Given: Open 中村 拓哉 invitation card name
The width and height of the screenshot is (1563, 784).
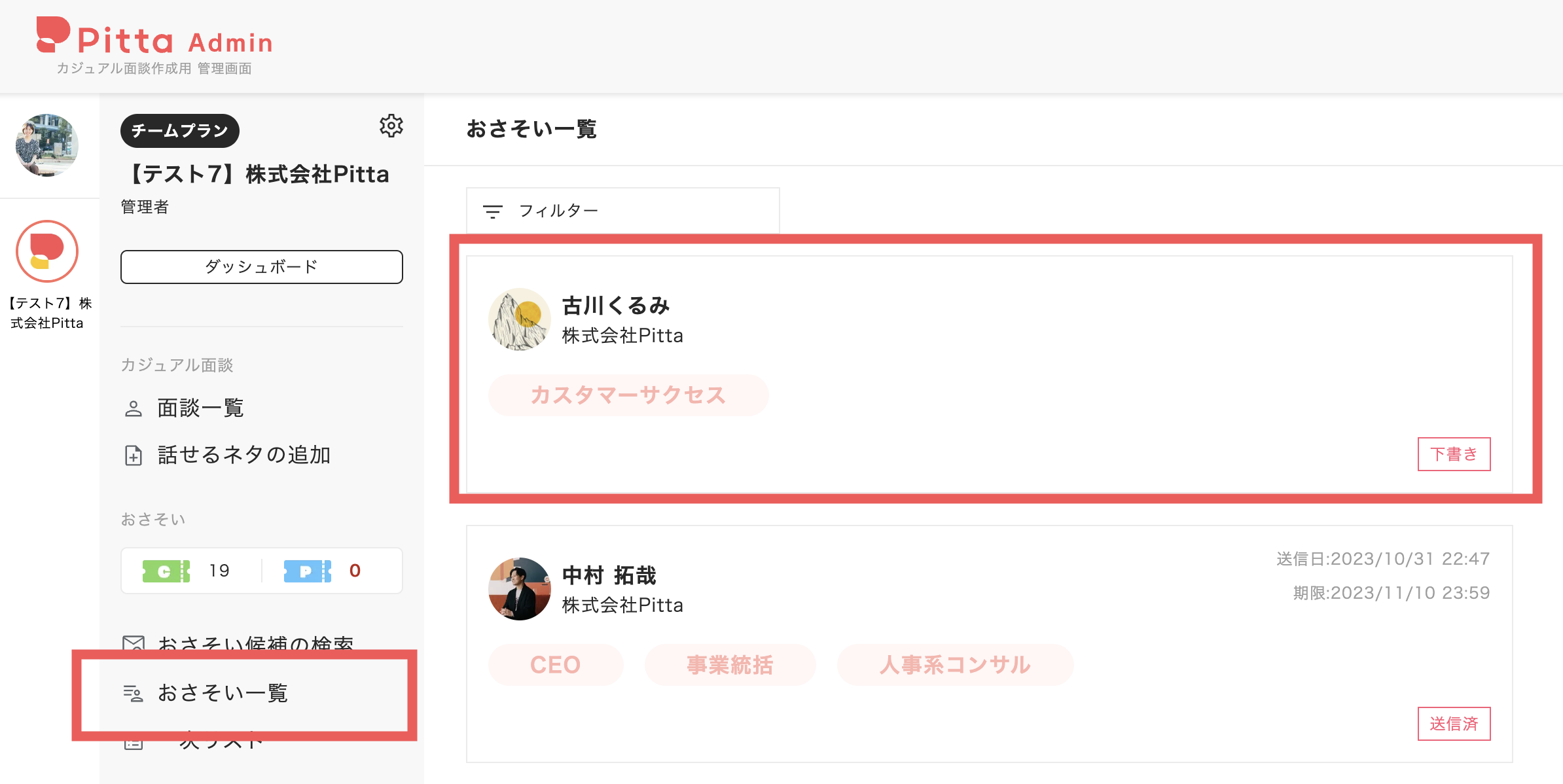Looking at the screenshot, I should [609, 575].
